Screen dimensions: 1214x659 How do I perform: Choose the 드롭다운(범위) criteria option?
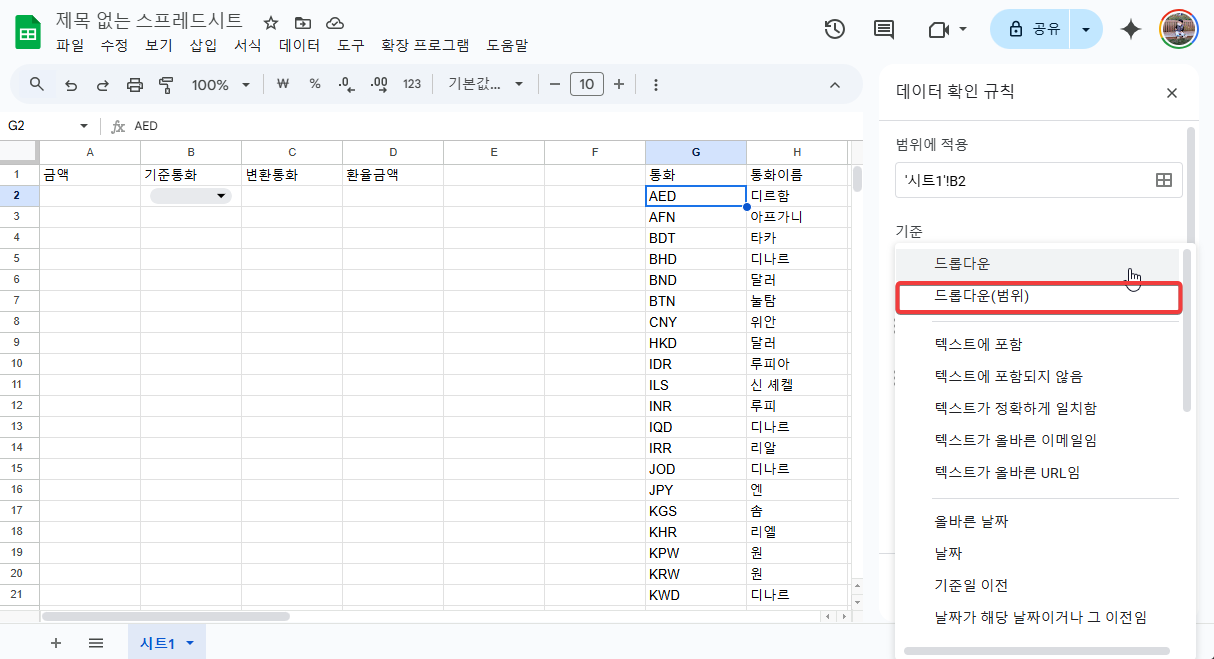[x=1038, y=296]
